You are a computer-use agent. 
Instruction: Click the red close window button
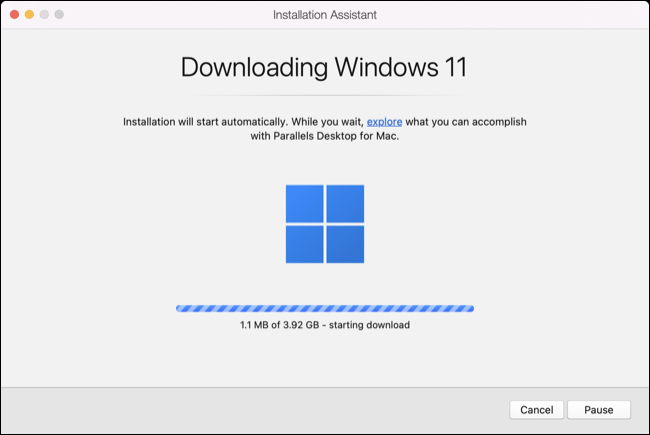(15, 15)
